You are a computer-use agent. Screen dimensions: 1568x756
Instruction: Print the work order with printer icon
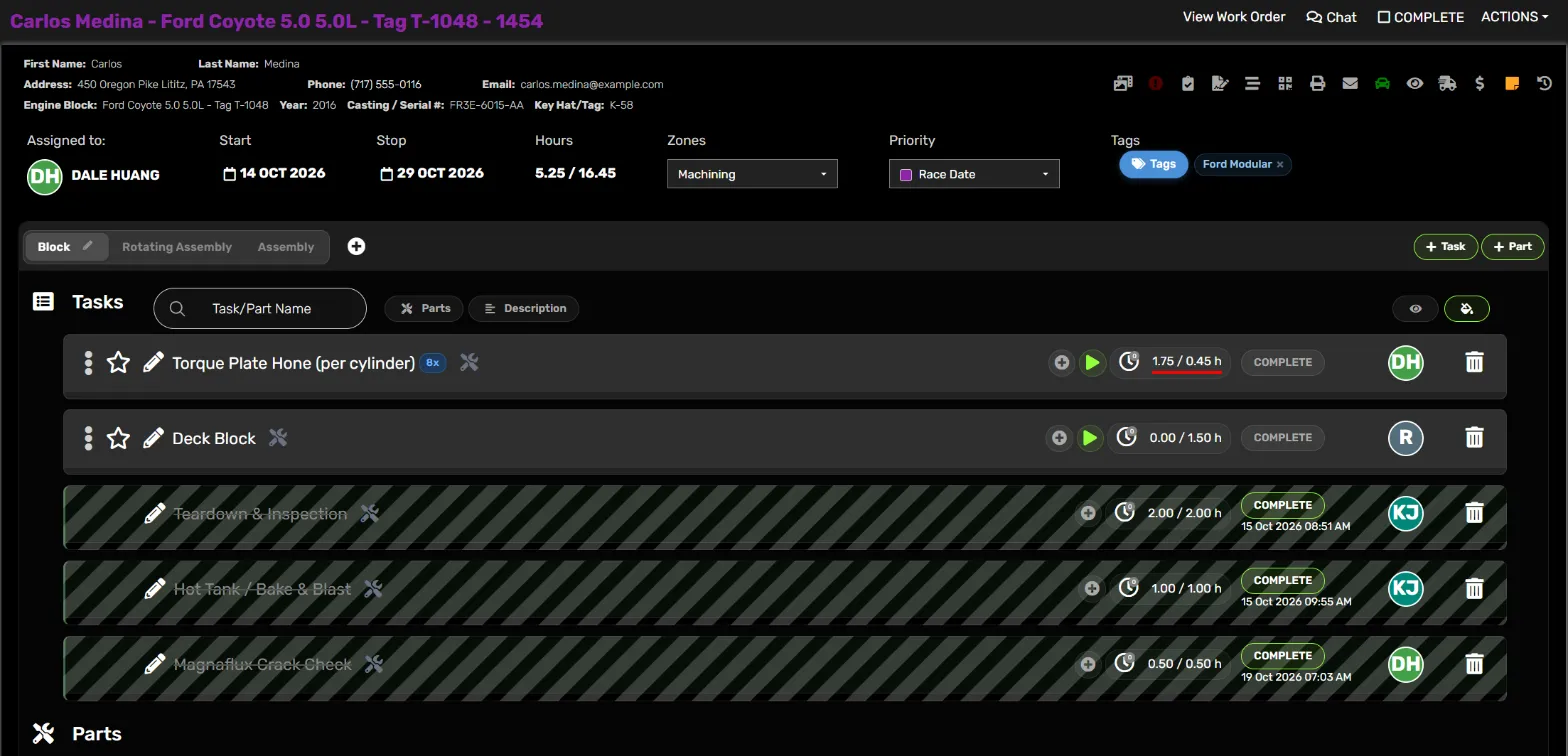point(1318,84)
